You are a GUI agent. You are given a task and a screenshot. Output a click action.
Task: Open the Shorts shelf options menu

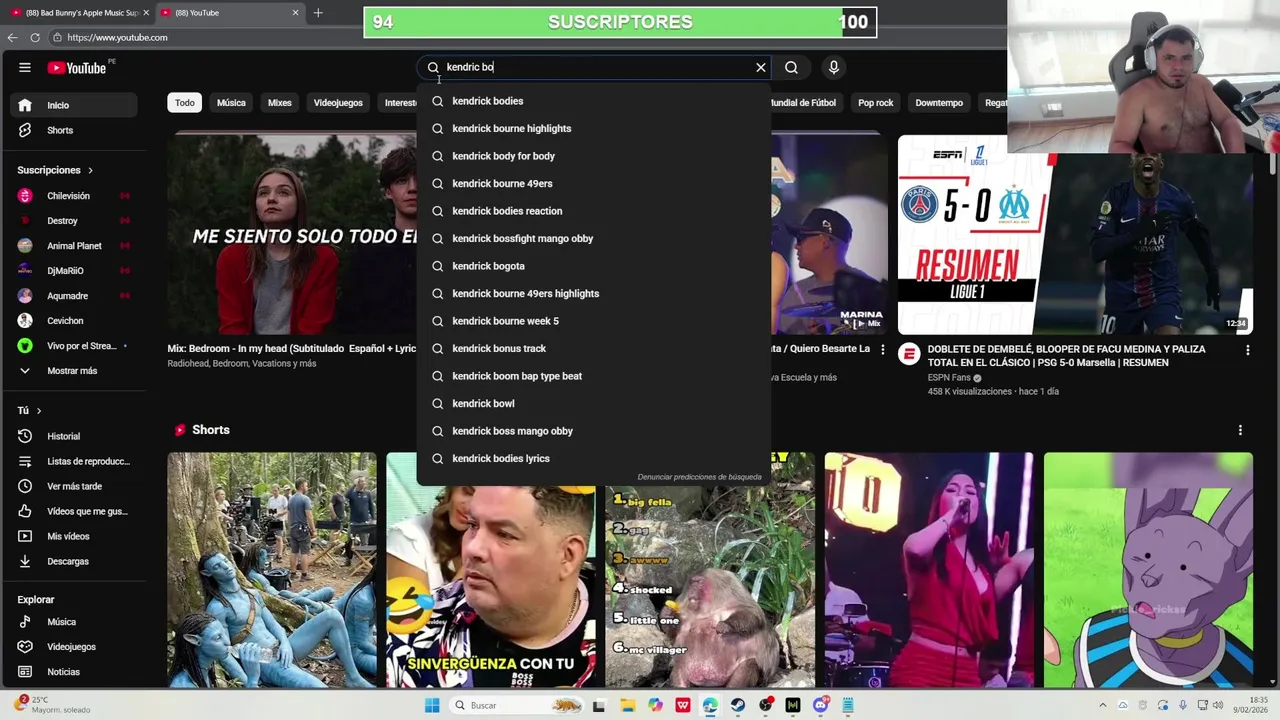(x=1240, y=430)
